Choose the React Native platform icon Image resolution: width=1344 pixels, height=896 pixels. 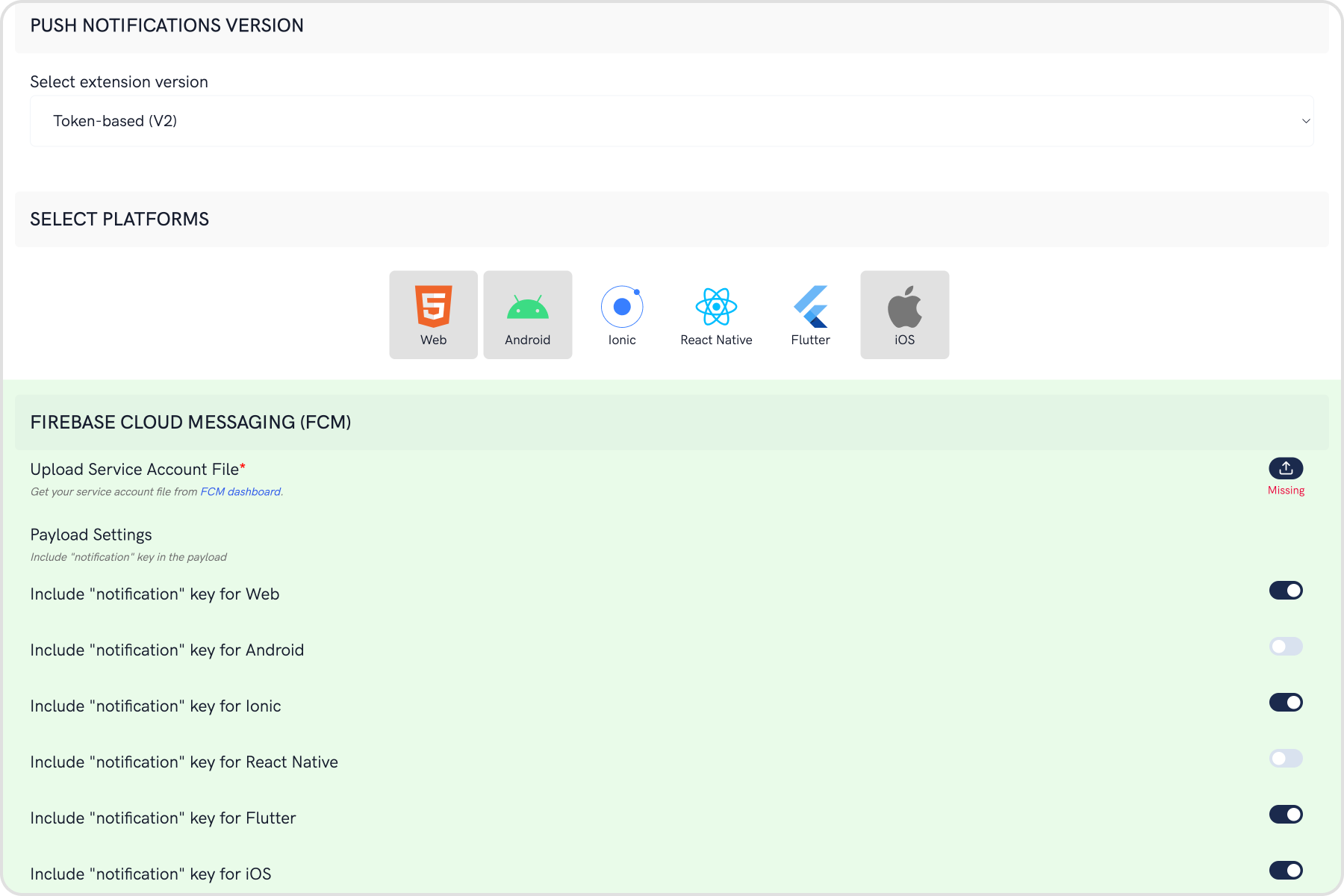pos(716,314)
